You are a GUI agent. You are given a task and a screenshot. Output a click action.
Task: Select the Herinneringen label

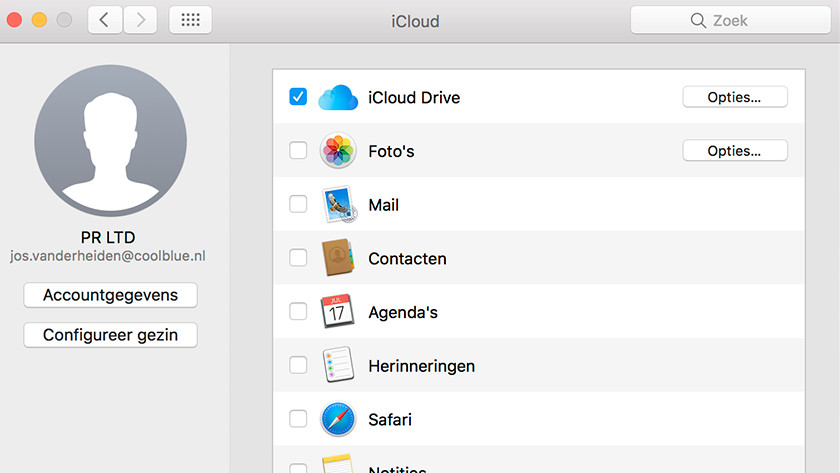[422, 366]
